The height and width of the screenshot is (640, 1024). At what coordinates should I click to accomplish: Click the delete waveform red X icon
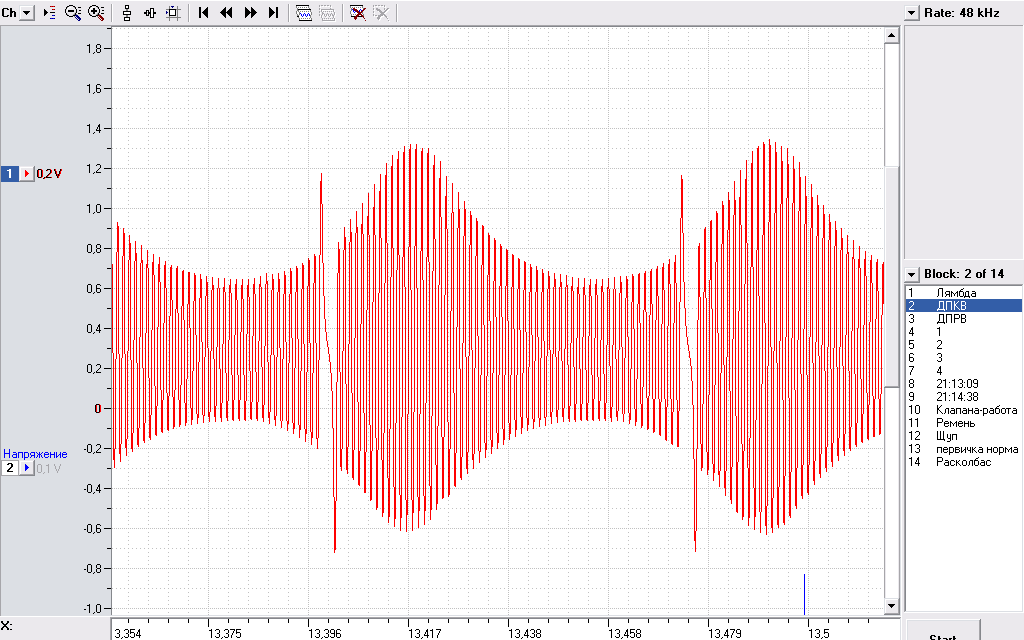tap(358, 12)
